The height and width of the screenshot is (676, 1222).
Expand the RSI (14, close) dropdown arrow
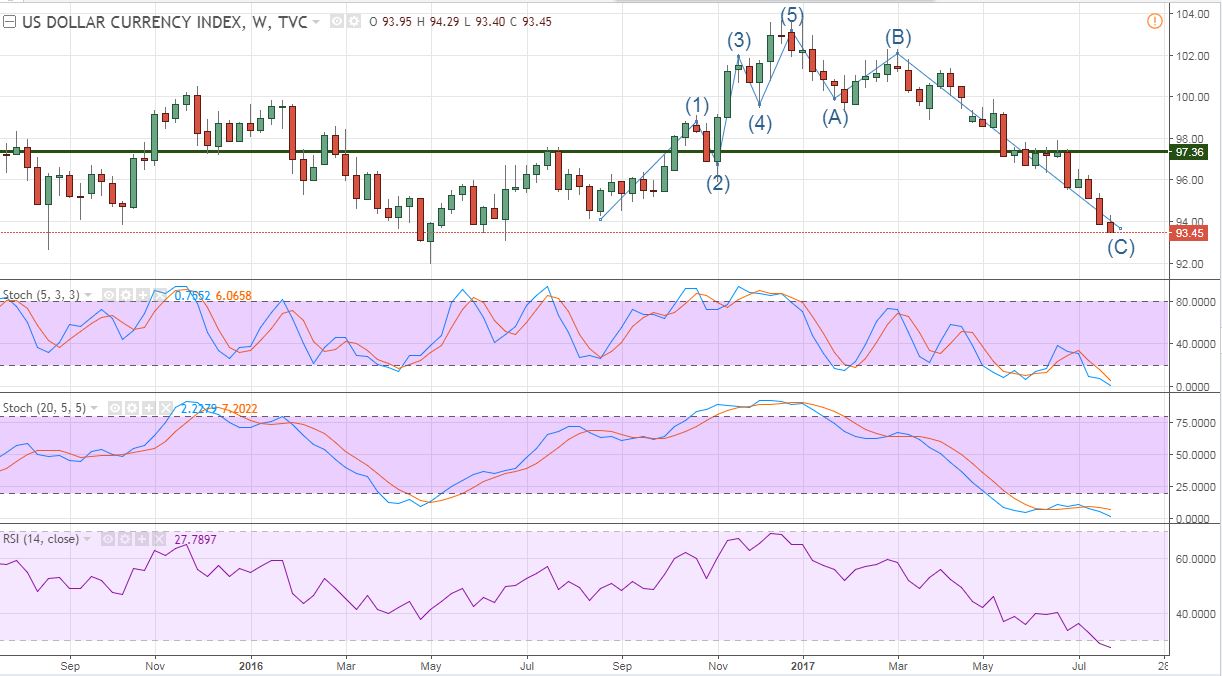(x=86, y=539)
